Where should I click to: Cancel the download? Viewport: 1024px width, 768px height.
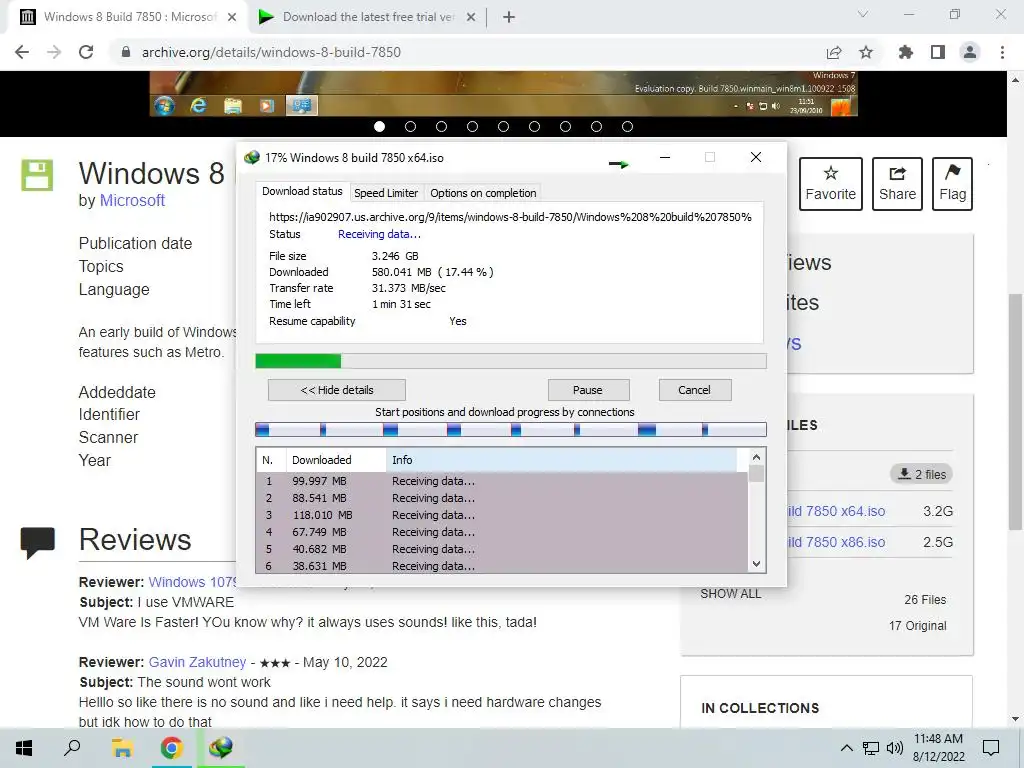[694, 390]
